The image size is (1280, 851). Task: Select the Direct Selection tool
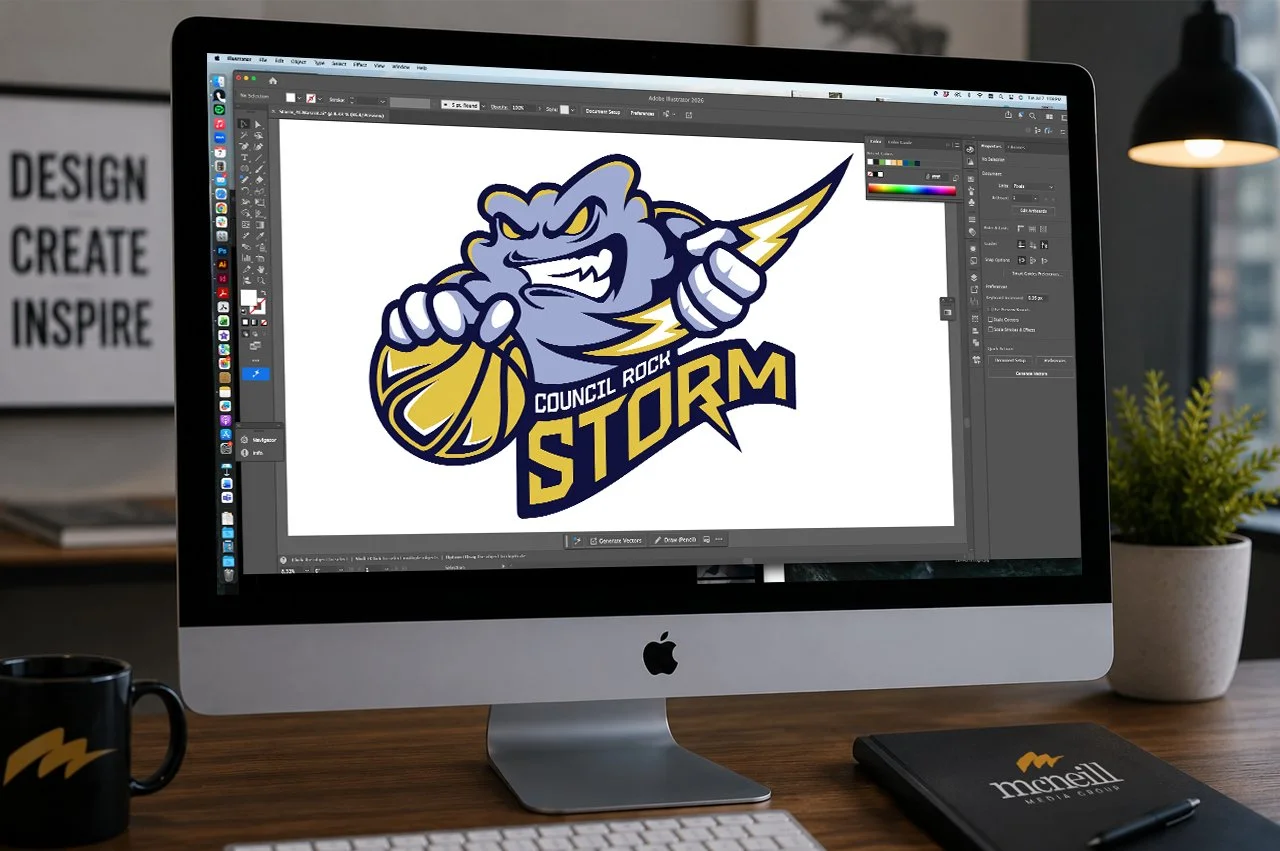(258, 124)
